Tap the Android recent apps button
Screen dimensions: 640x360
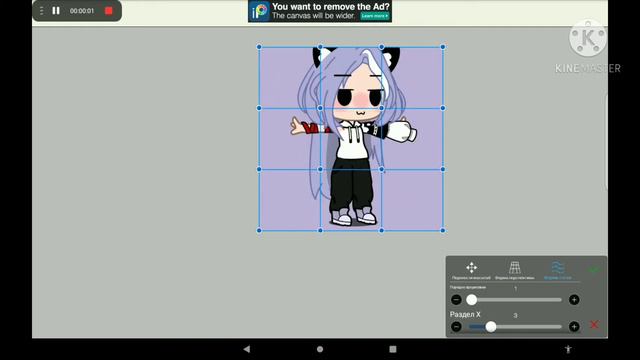[393, 349]
